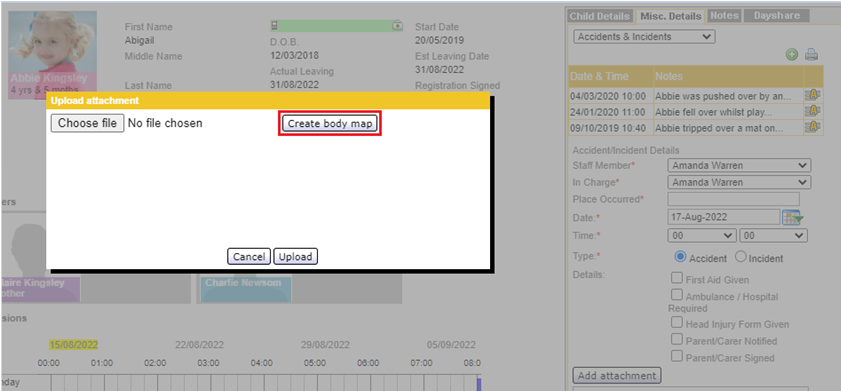Image resolution: width=841 pixels, height=391 pixels.
Task: Open accident icon for 09/10/2019 entry
Action: tap(813, 128)
